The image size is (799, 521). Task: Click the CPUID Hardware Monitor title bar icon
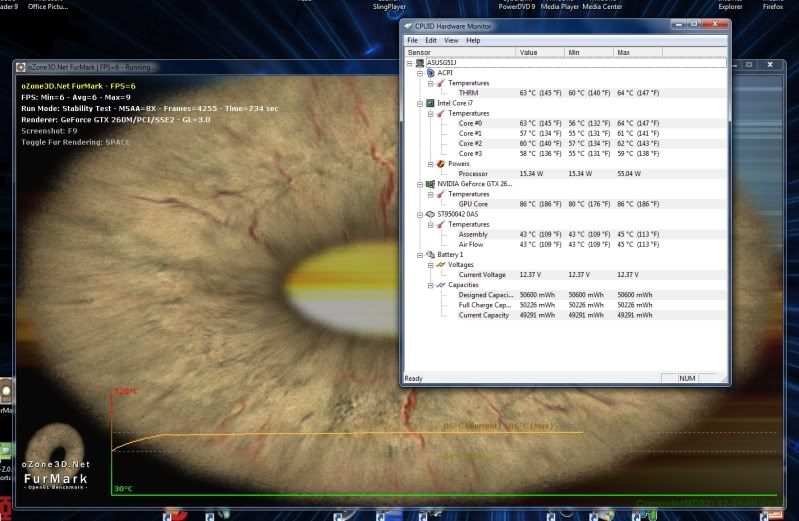coord(408,25)
